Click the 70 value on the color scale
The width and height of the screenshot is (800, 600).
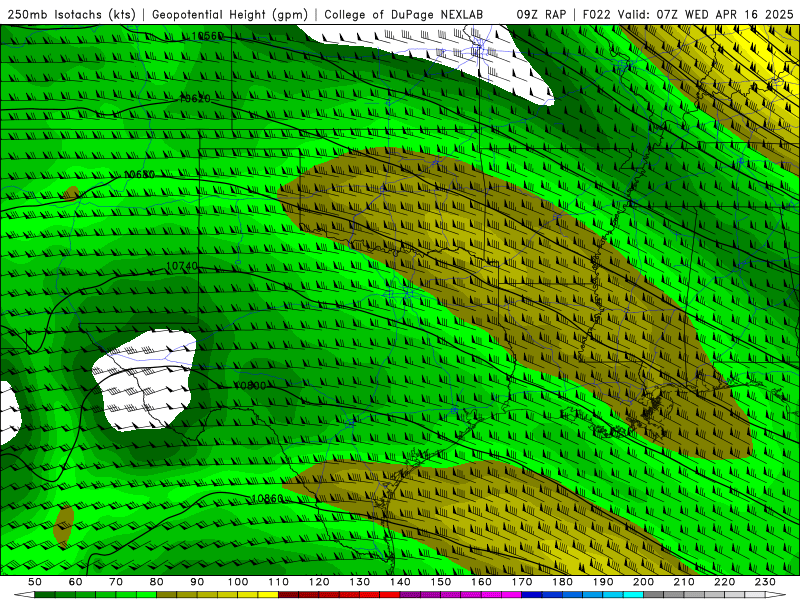pyautogui.click(x=116, y=582)
